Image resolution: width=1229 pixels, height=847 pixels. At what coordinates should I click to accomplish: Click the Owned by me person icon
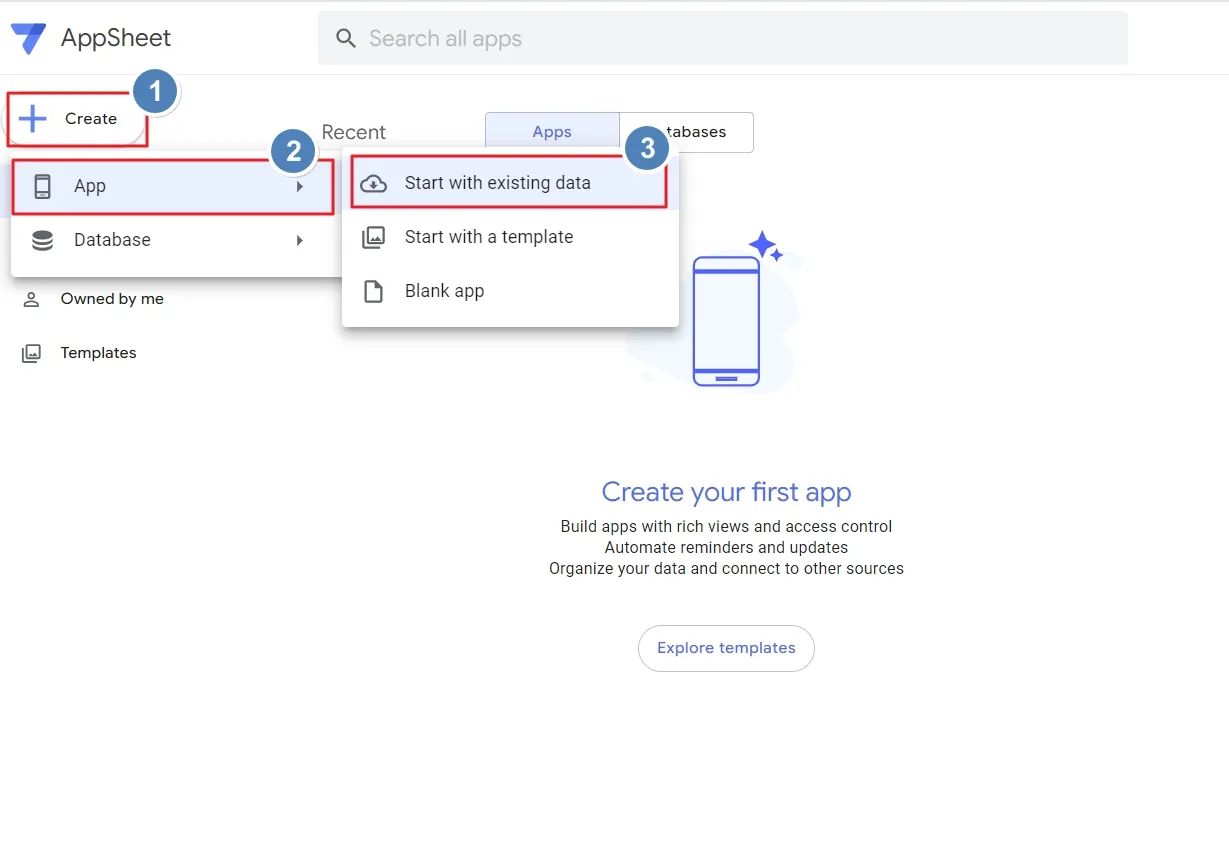point(32,299)
